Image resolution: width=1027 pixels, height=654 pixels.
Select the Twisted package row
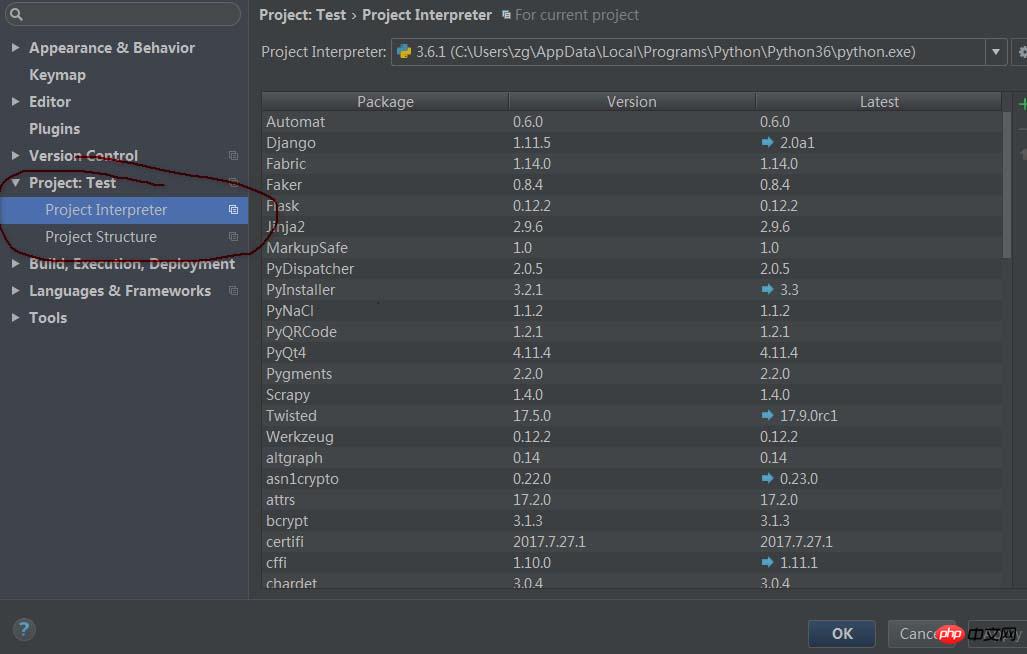[631, 415]
